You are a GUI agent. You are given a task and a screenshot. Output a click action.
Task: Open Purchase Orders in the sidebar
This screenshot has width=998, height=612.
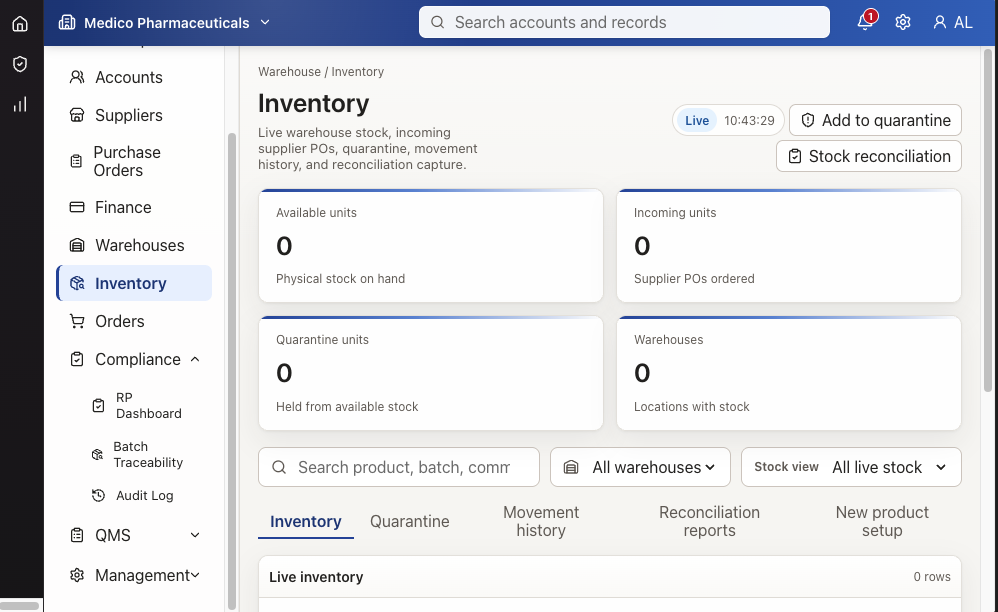(x=134, y=161)
